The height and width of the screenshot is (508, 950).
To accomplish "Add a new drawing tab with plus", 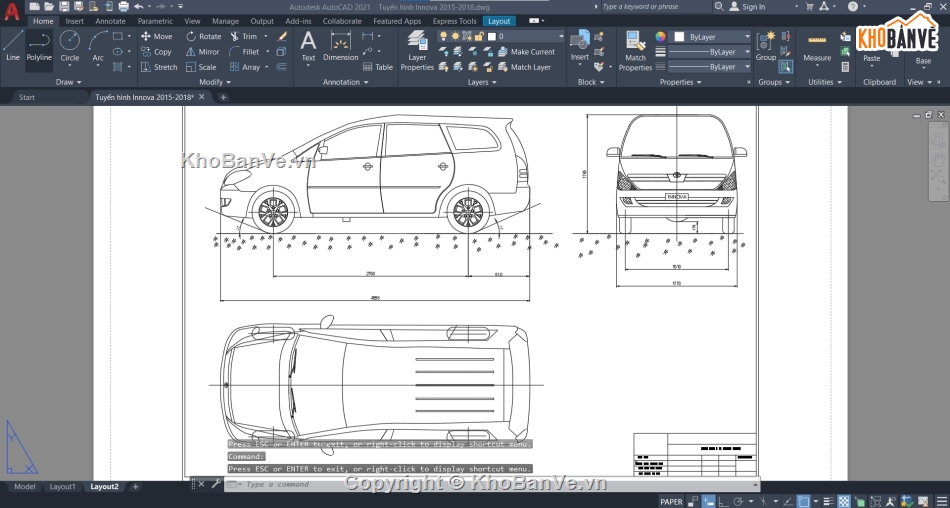I will [223, 97].
